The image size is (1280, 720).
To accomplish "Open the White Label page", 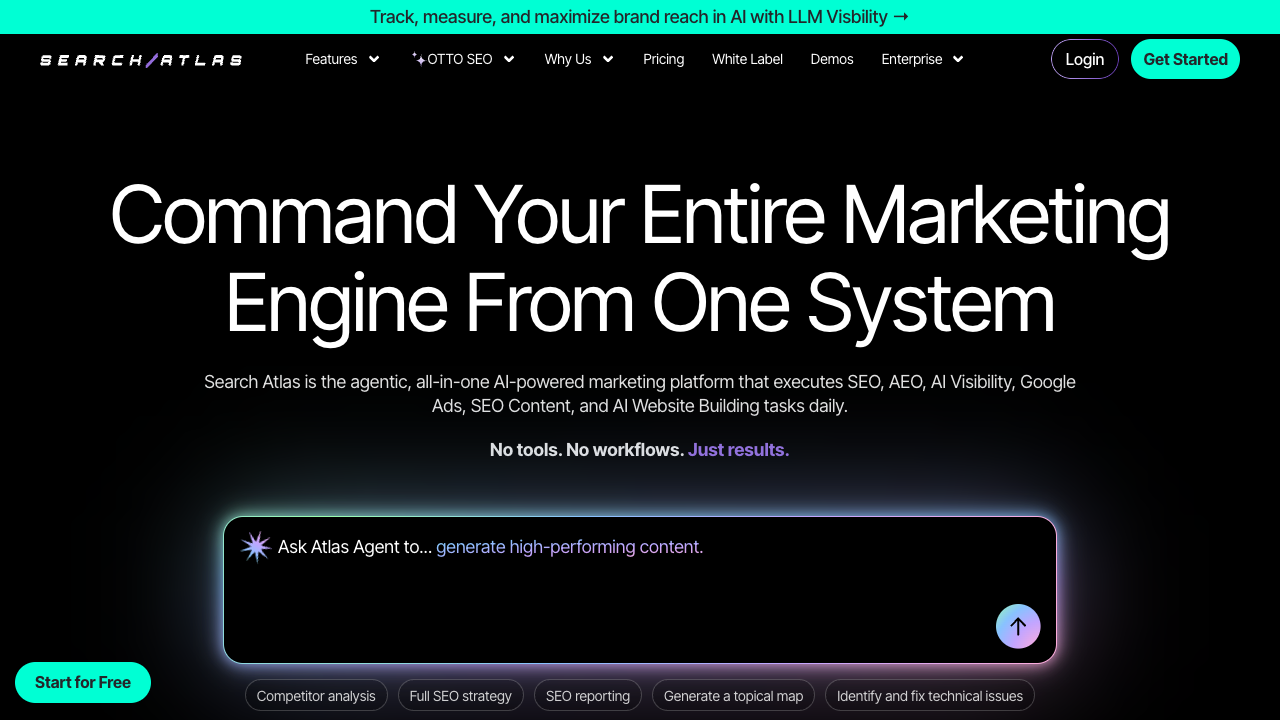I will pos(748,59).
